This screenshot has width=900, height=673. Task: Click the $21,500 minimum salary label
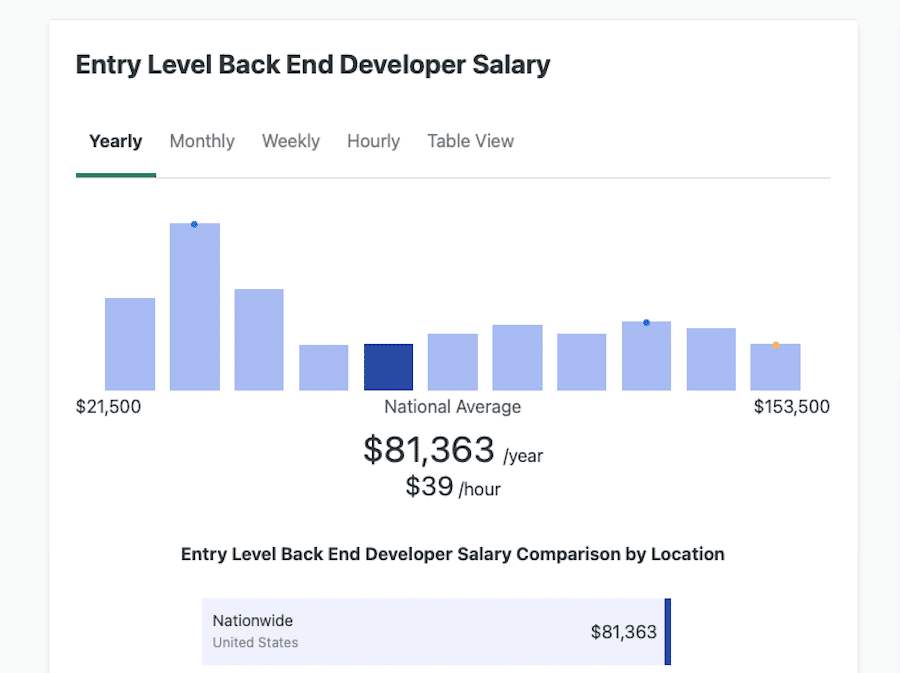(110, 406)
